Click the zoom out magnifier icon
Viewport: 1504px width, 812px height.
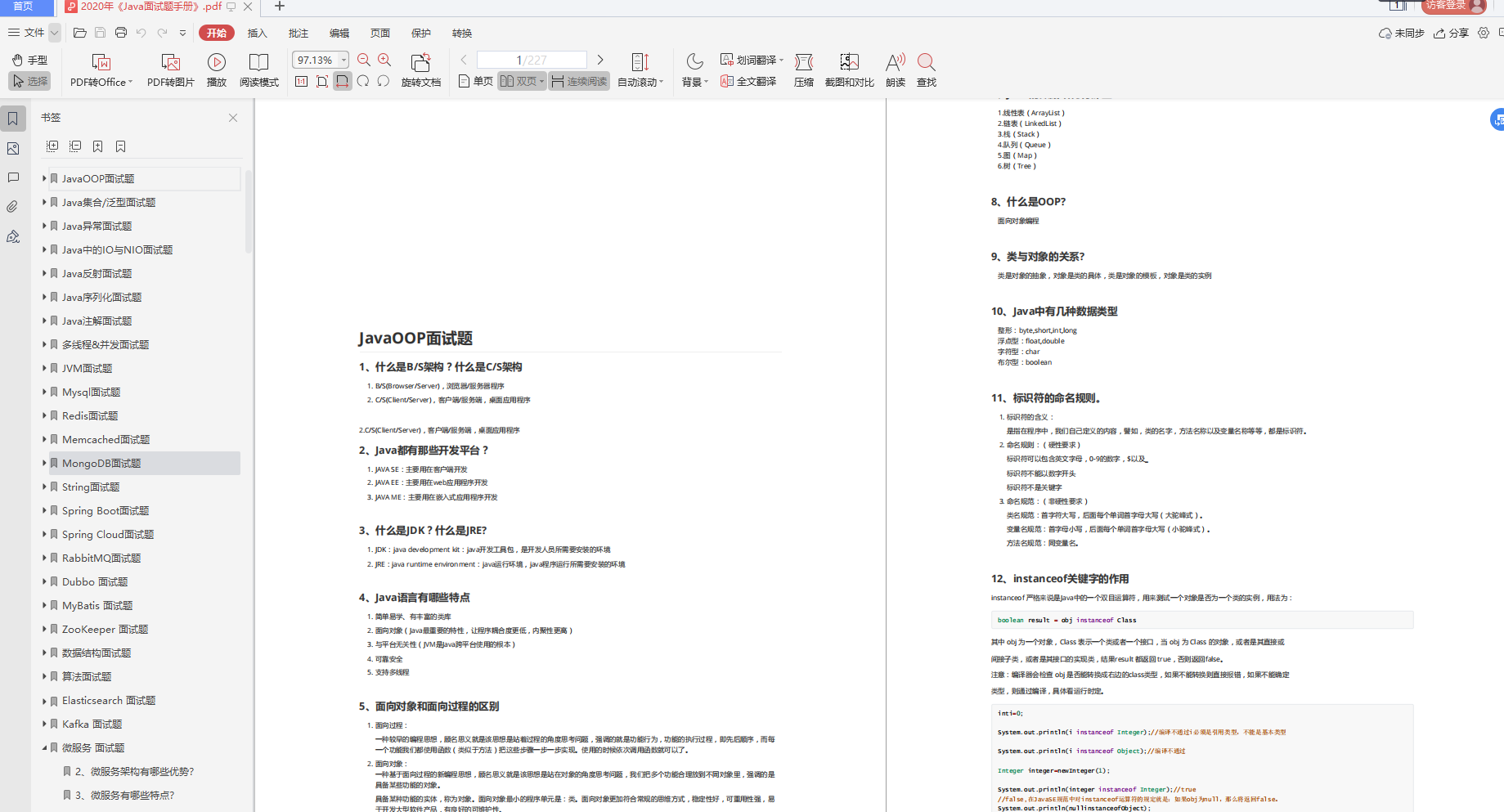click(x=364, y=60)
